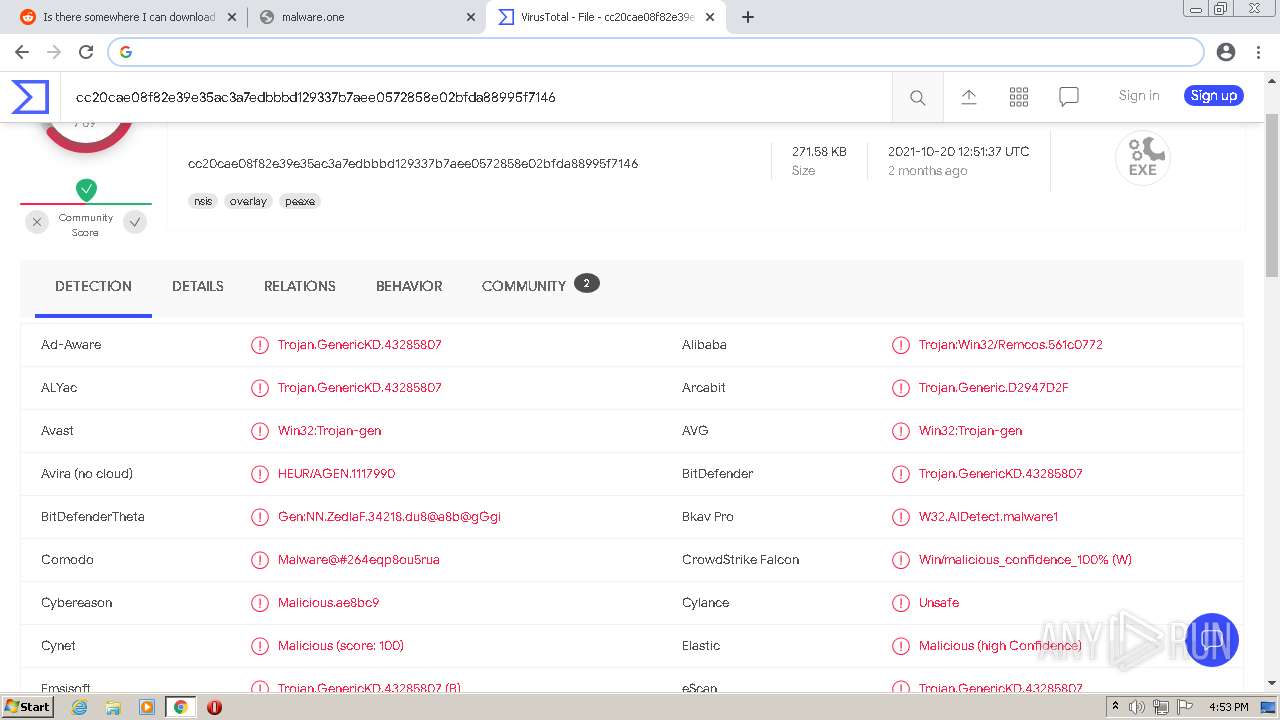The width and height of the screenshot is (1280, 720).
Task: Open the apps grid icon
Action: (1019, 96)
